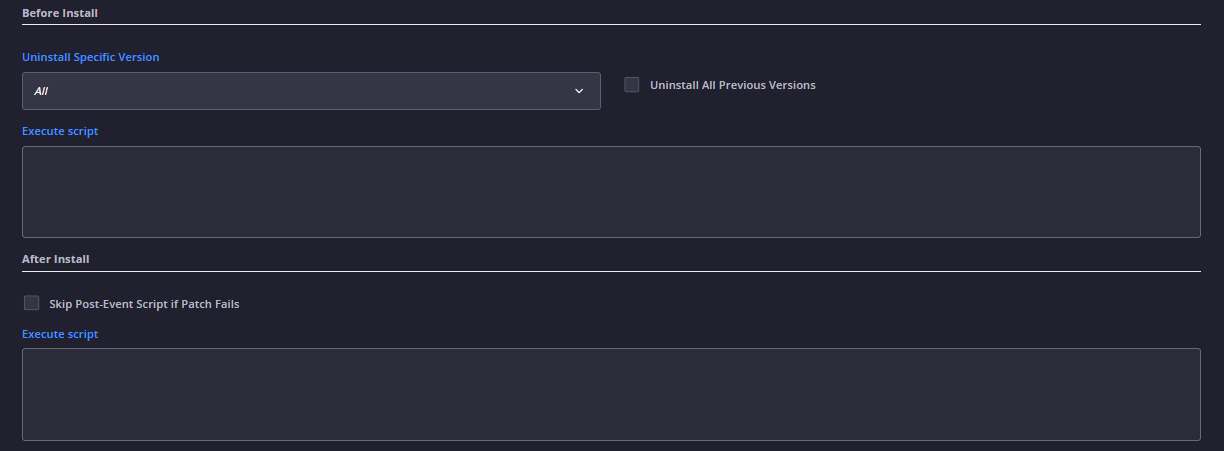The image size is (1224, 451).
Task: Click the 'Uninstall All Previous Versions' label text
Action: click(x=733, y=85)
